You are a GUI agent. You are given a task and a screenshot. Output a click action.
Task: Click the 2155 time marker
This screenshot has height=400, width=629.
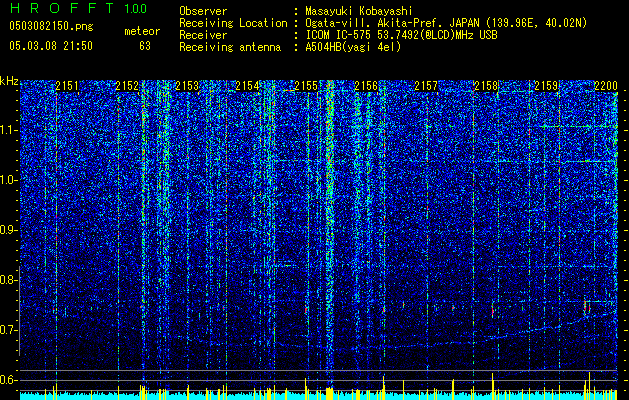306,86
